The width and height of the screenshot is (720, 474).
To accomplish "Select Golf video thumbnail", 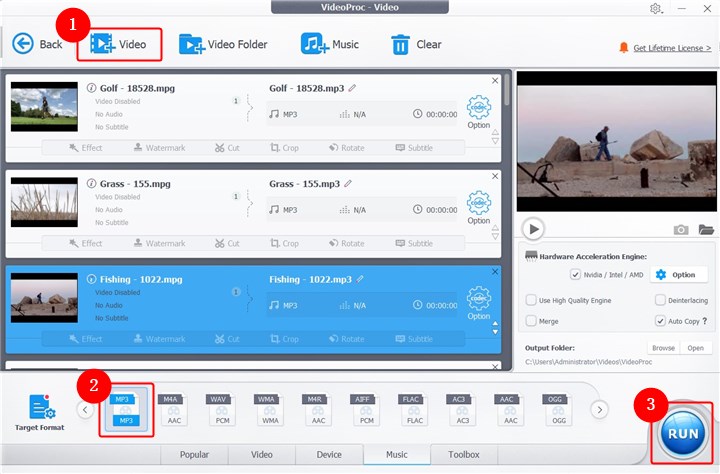I will point(44,107).
